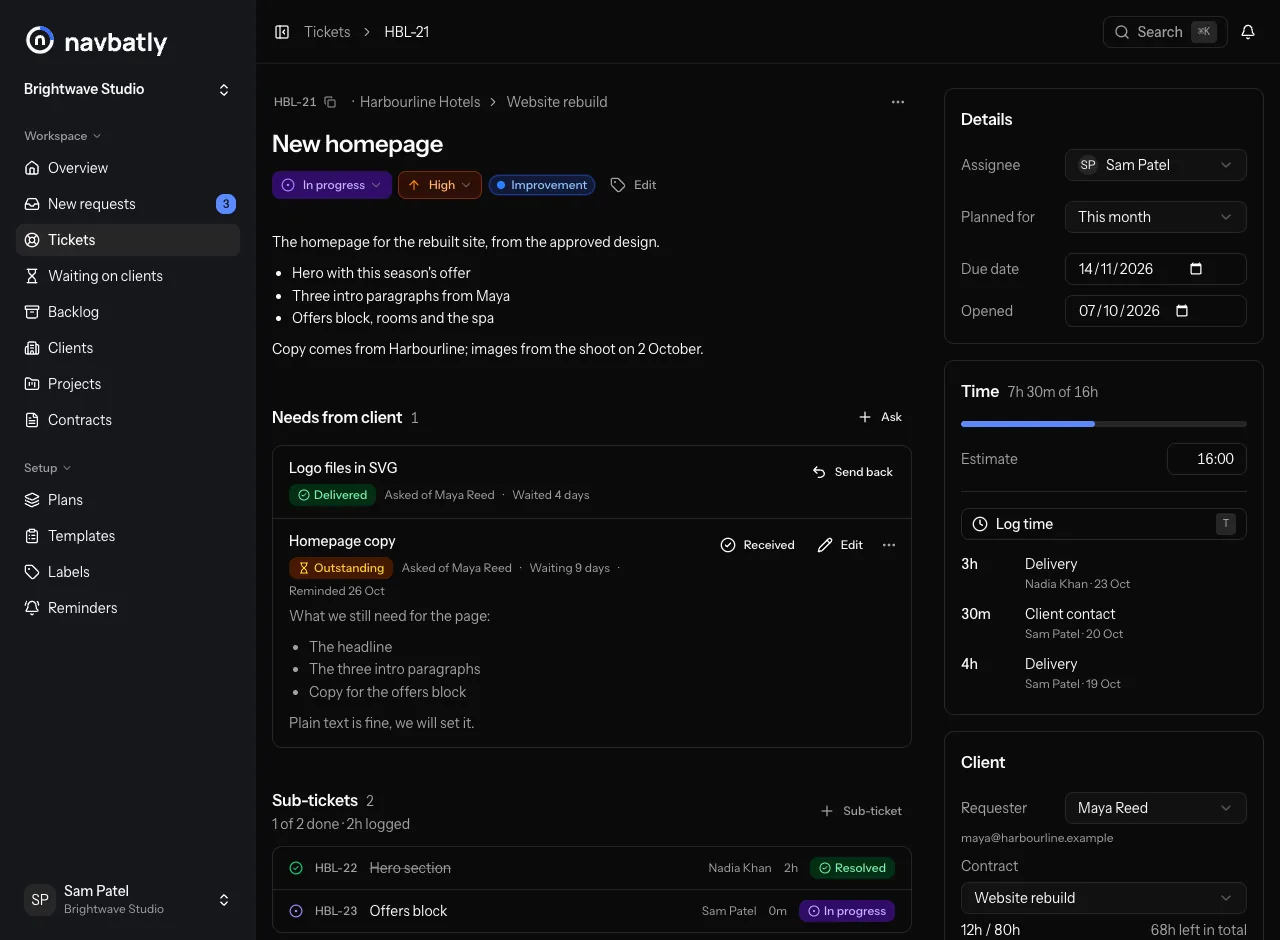The width and height of the screenshot is (1280, 940).
Task: Open Clients in sidebar
Action: pyautogui.click(x=128, y=348)
